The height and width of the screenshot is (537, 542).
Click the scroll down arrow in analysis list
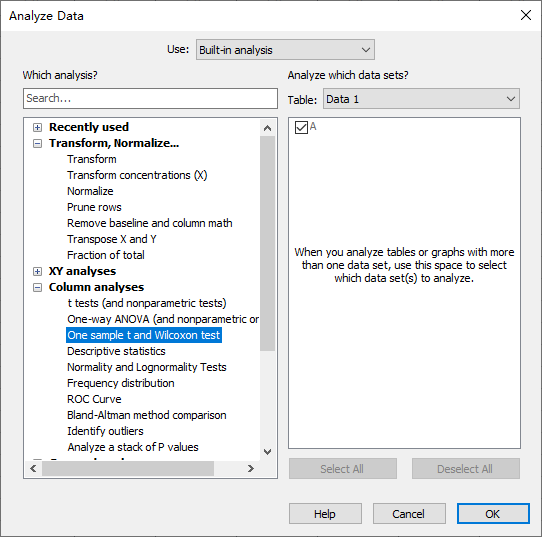267,452
